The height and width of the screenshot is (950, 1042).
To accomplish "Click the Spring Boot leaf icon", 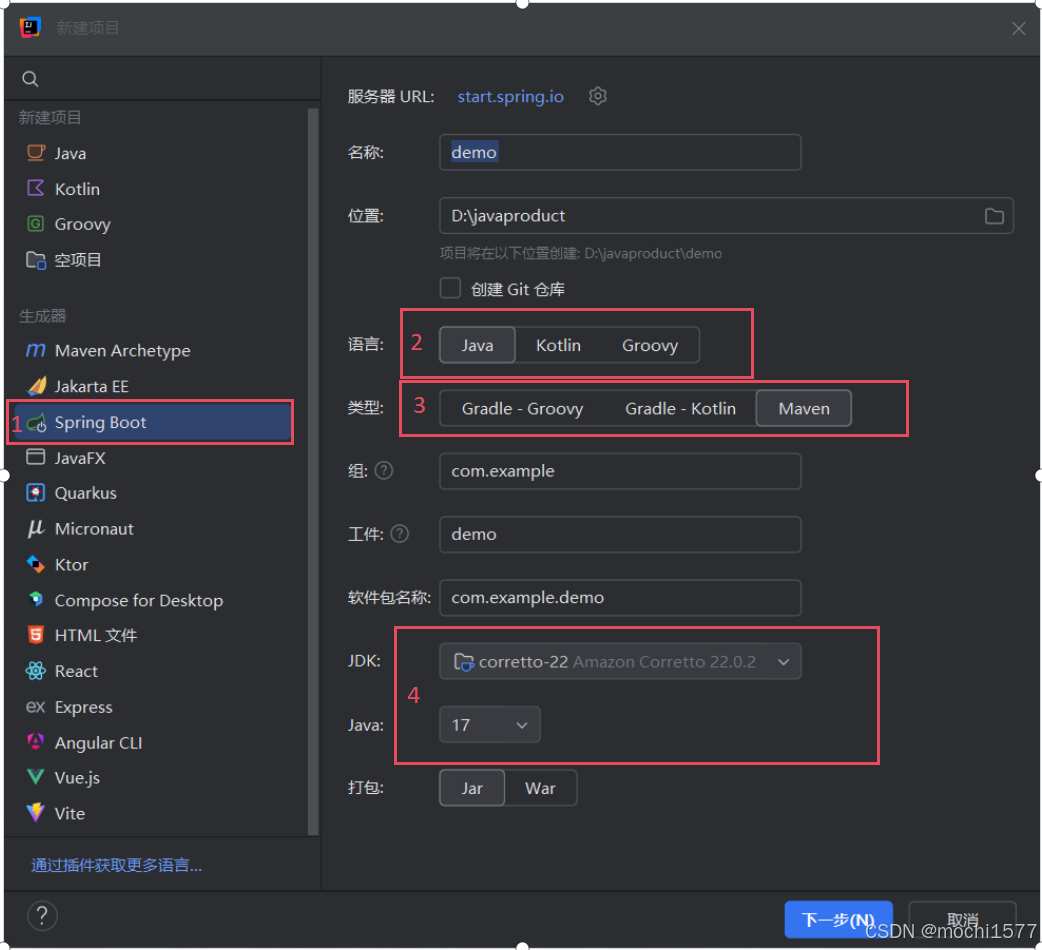I will pos(37,423).
